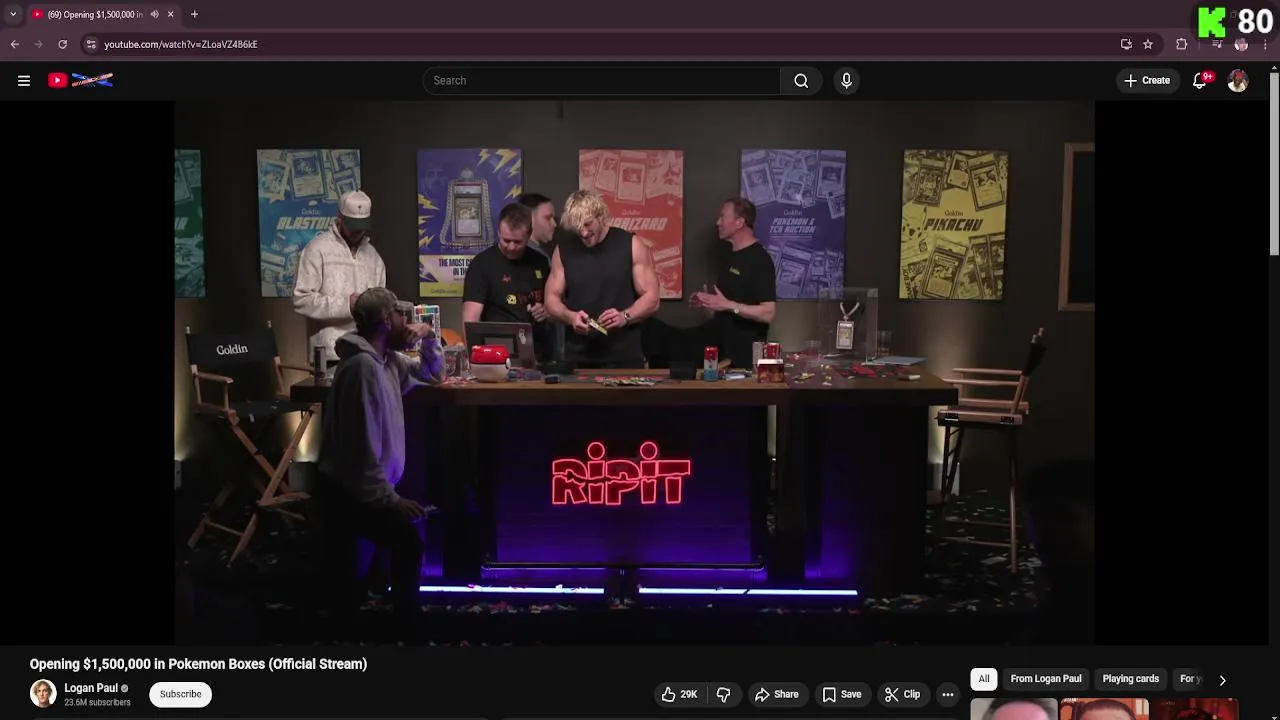Screen dimensions: 1280x720
Task: Click the video title text
Action: pos(198,664)
